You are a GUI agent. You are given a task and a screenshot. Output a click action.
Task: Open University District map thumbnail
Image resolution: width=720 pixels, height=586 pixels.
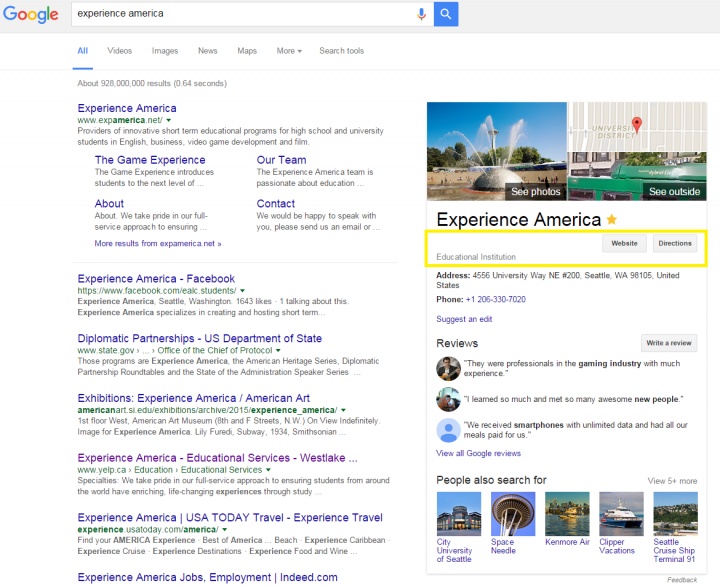(637, 127)
